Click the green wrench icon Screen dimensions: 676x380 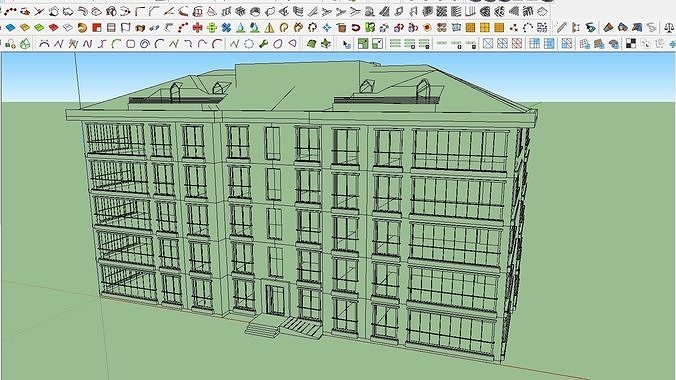[263, 44]
